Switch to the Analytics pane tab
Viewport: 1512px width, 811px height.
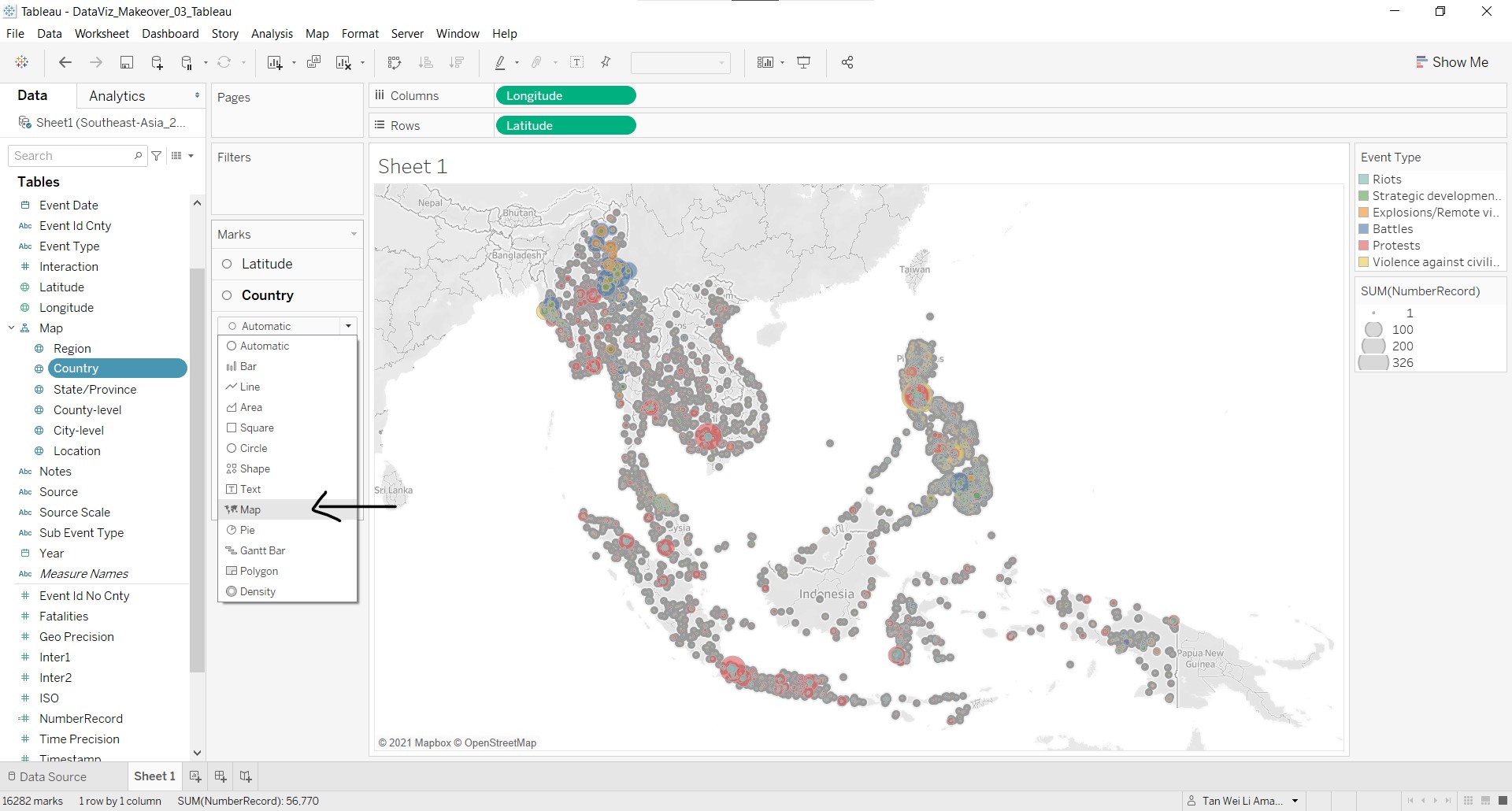click(117, 96)
